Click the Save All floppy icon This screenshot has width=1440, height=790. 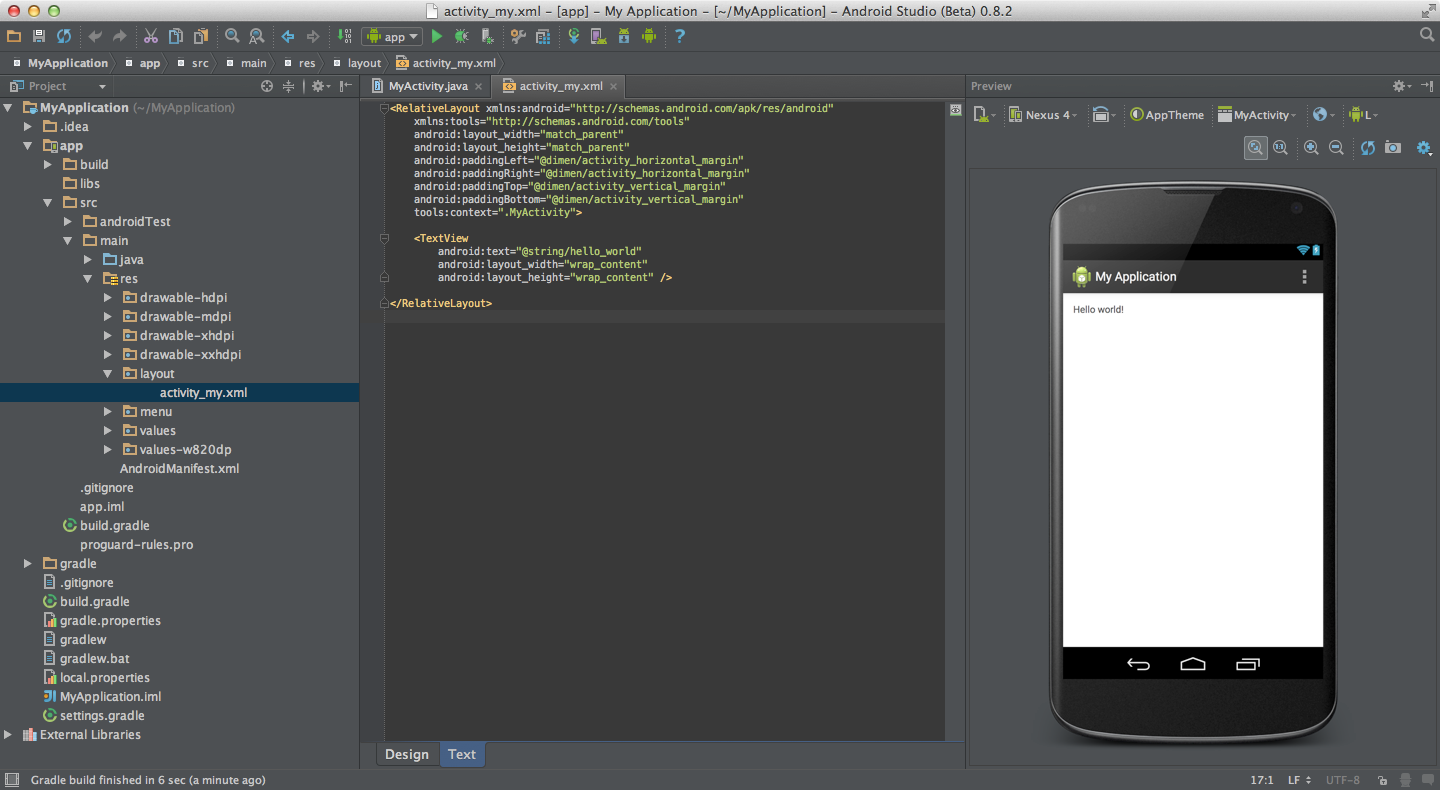[39, 36]
